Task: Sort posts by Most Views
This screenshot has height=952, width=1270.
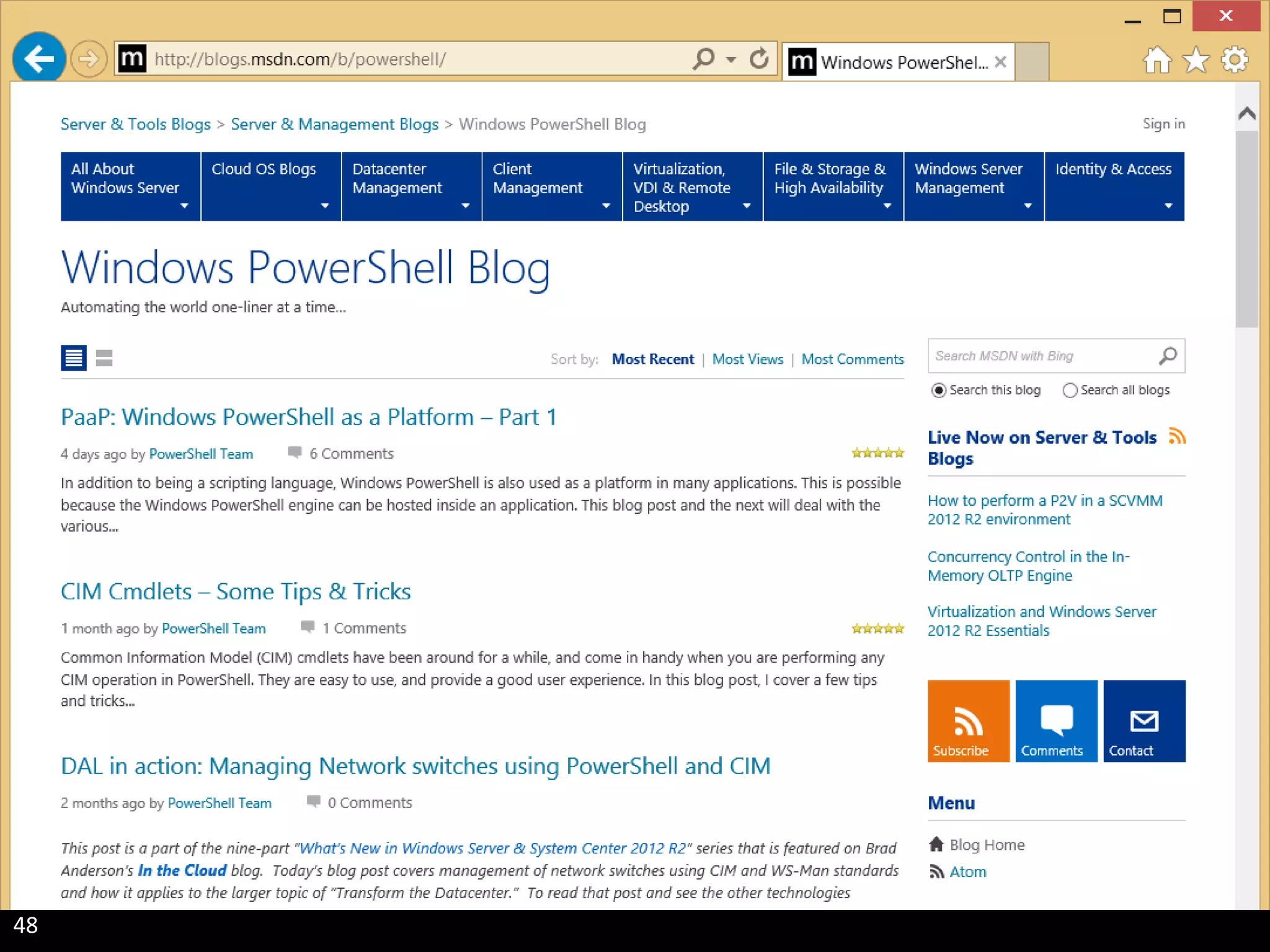Action: coord(747,359)
